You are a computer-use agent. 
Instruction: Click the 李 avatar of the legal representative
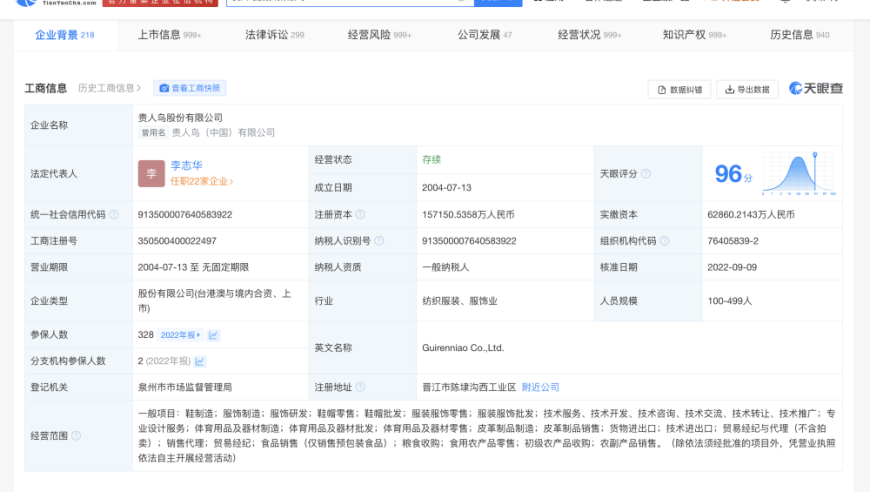151,174
